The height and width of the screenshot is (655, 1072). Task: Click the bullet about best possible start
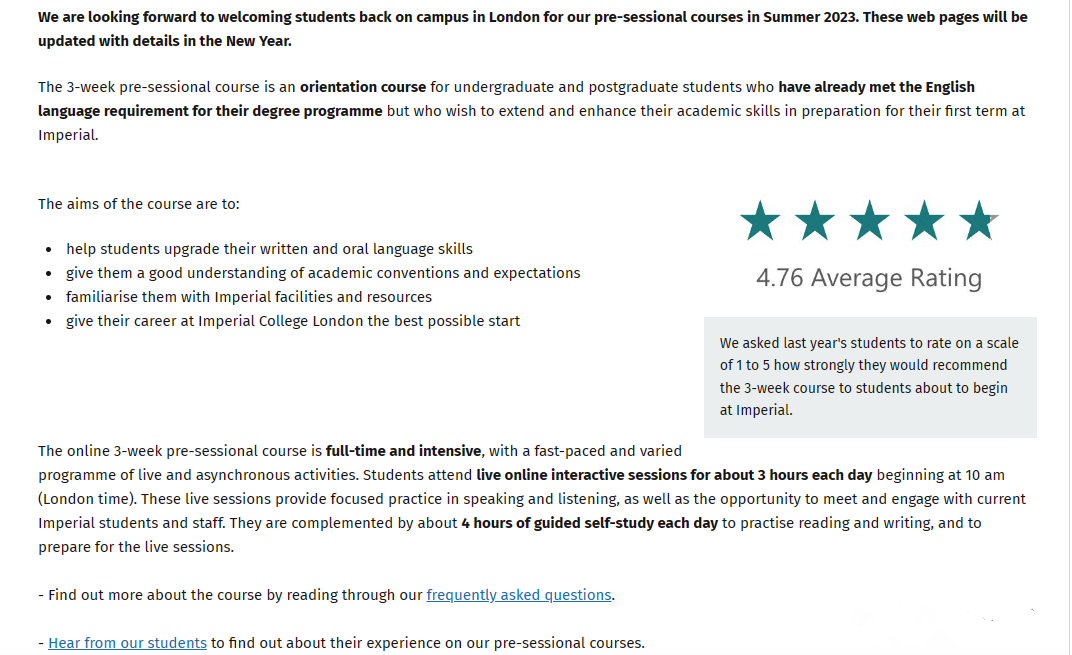click(x=293, y=321)
